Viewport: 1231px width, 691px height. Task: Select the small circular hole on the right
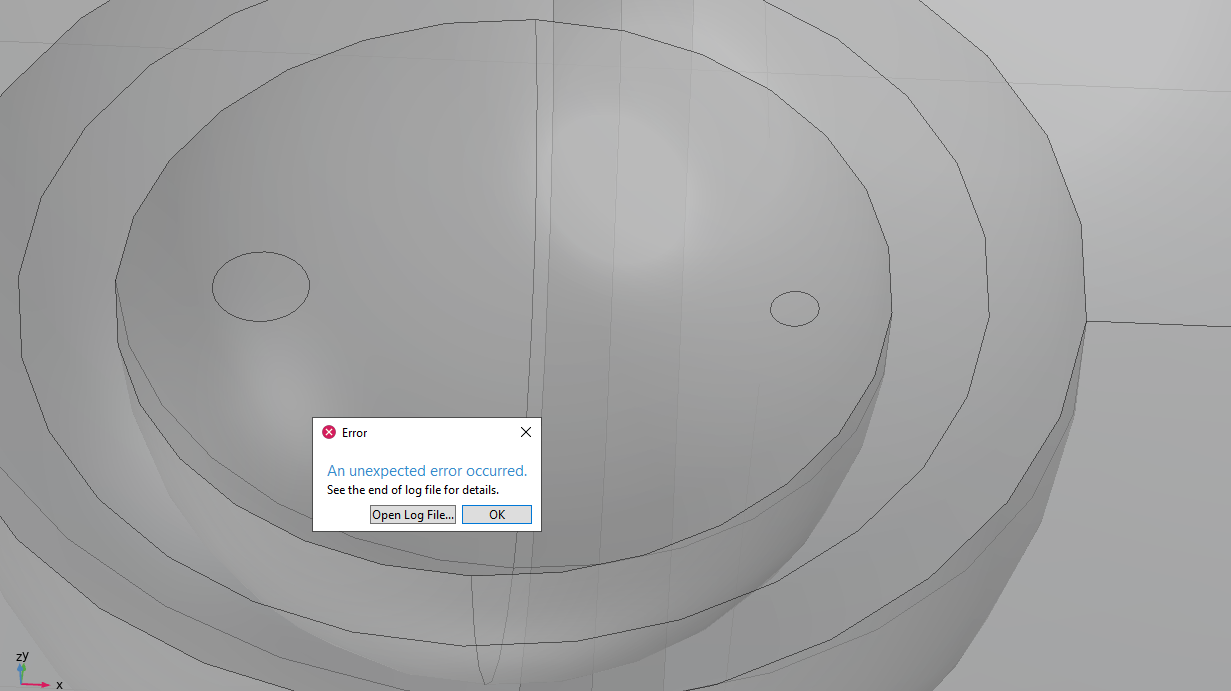point(795,308)
